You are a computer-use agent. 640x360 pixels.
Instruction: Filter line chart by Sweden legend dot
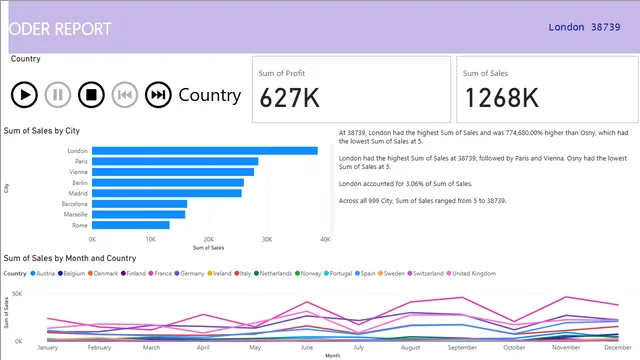click(x=380, y=273)
